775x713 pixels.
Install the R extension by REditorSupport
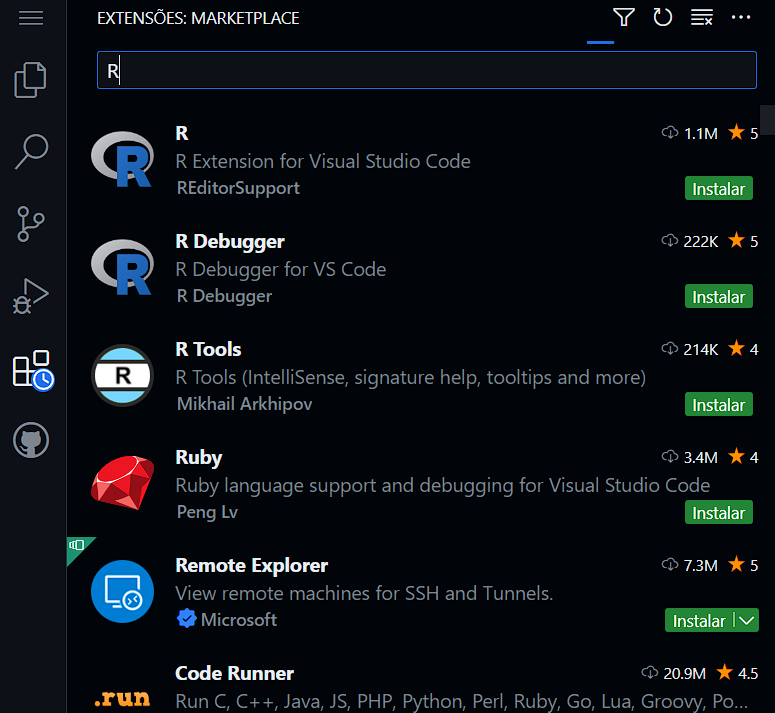pos(718,189)
